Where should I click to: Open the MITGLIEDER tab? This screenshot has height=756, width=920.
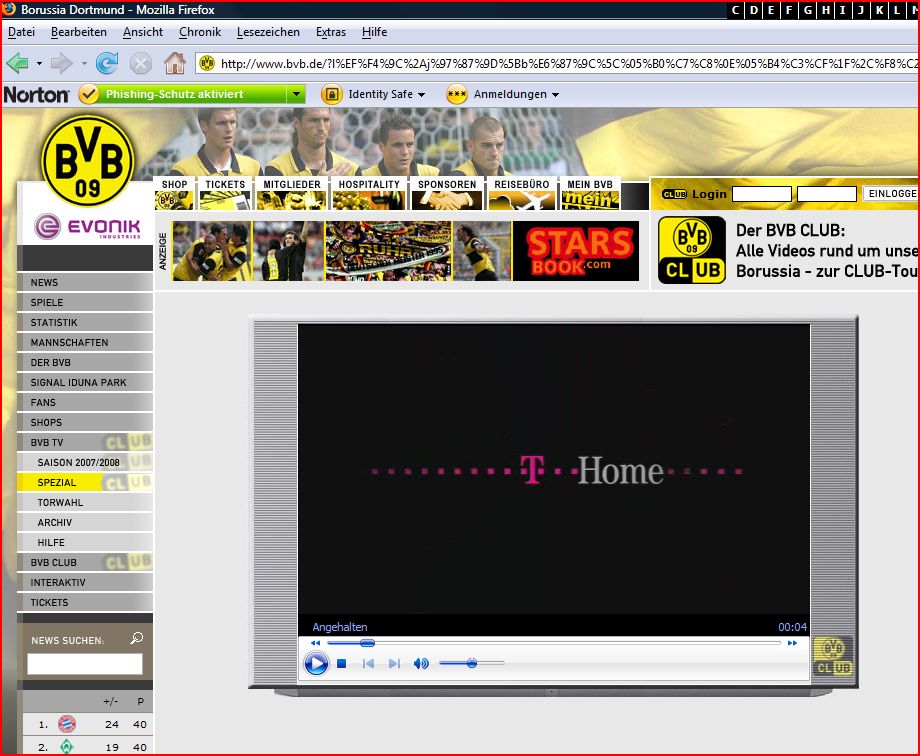click(292, 193)
